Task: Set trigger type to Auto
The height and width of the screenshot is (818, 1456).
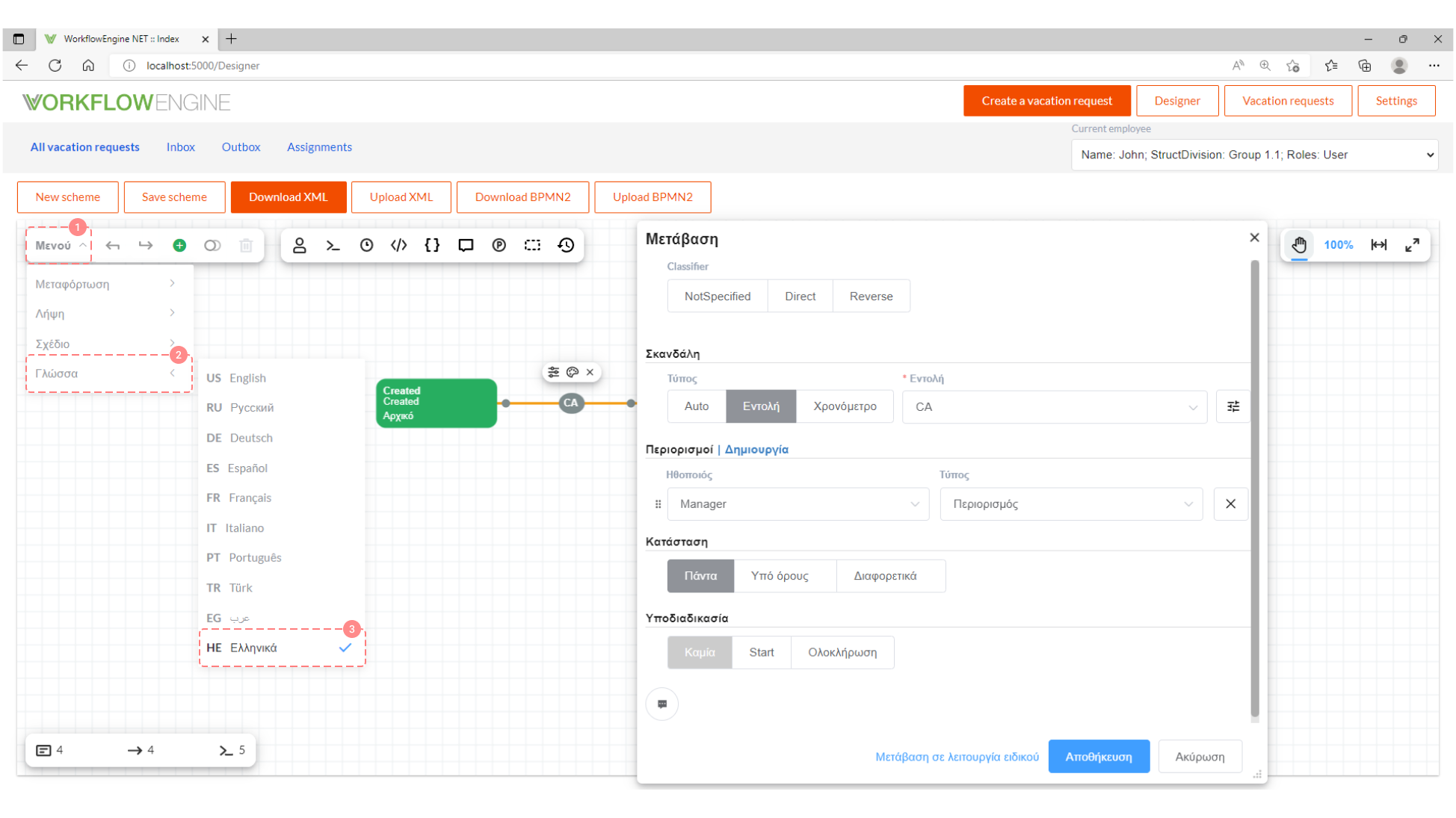Action: click(697, 406)
